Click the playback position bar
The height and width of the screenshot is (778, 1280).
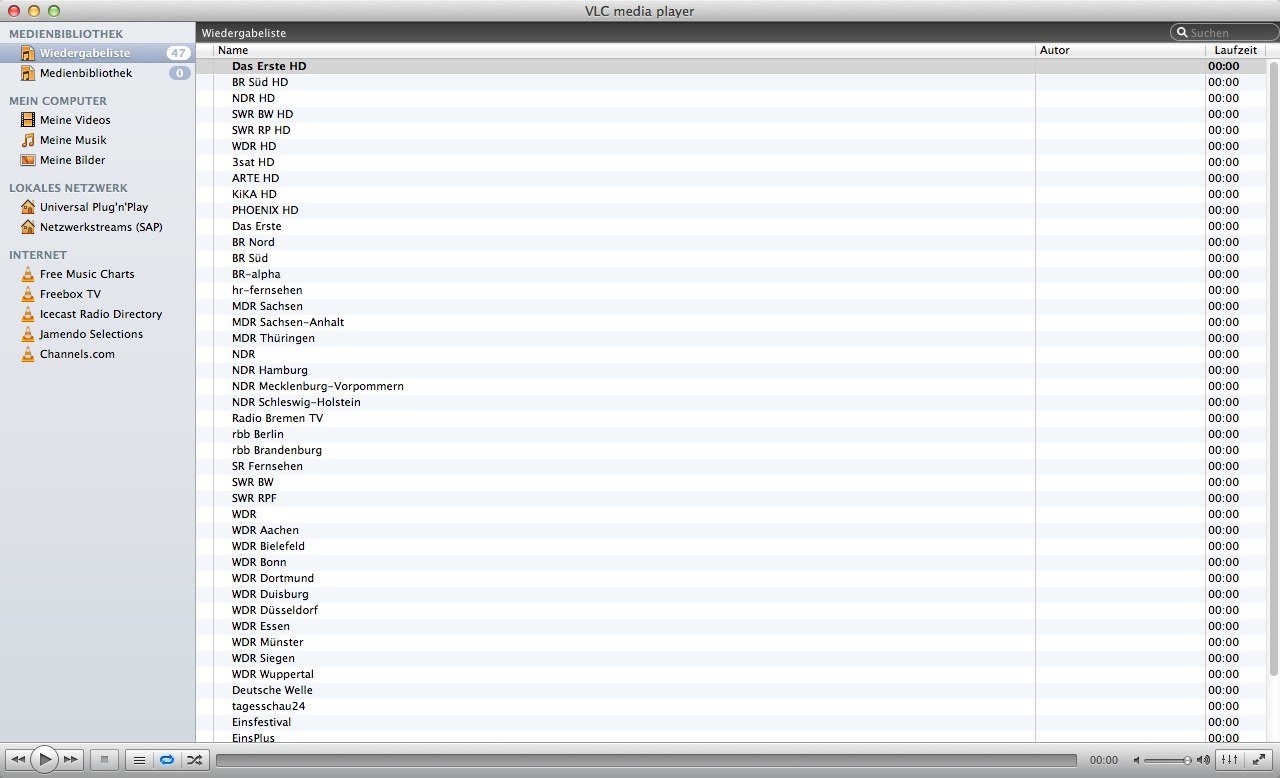click(646, 760)
